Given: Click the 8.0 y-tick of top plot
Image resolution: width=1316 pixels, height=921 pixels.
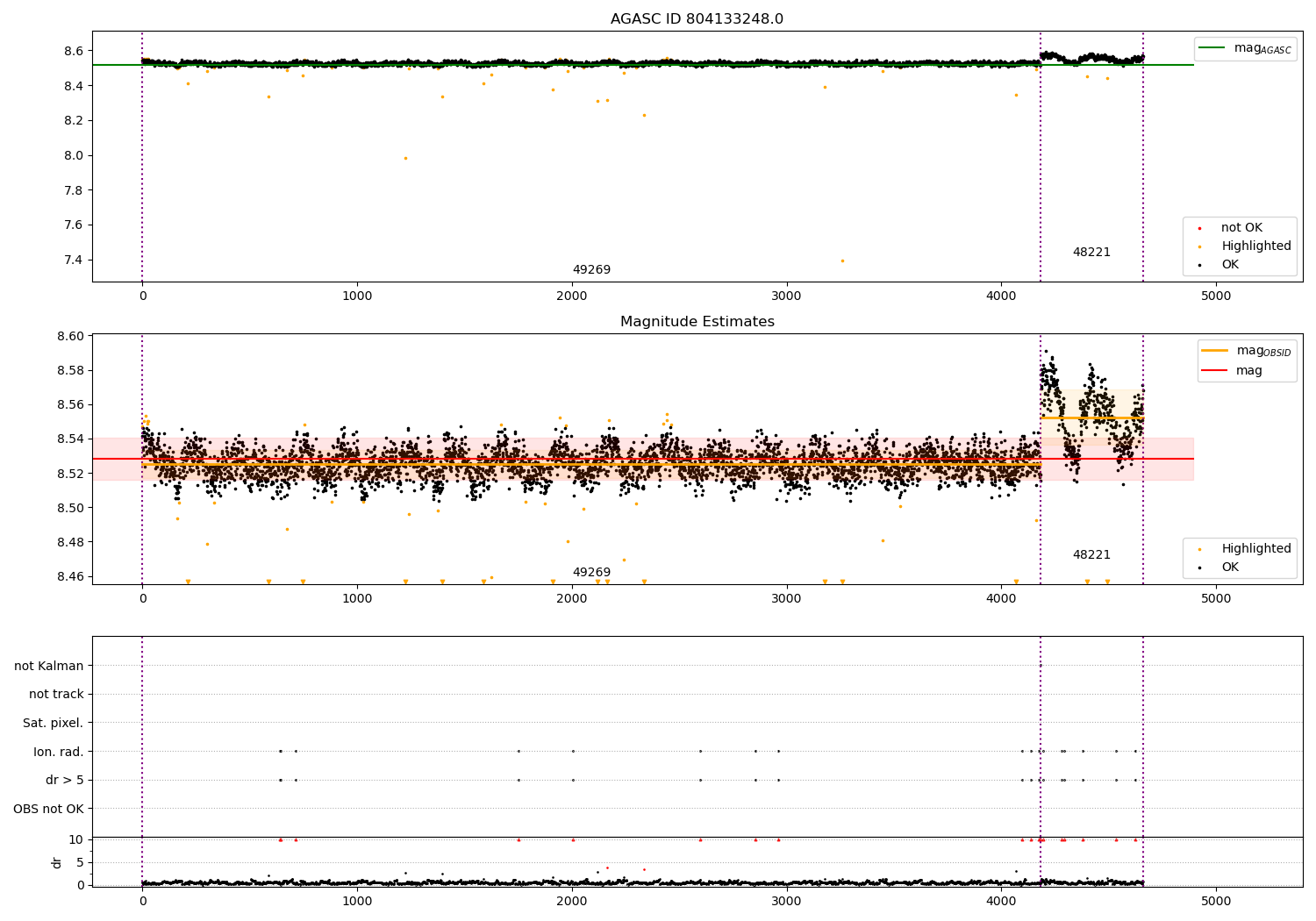Looking at the screenshot, I should (73, 155).
